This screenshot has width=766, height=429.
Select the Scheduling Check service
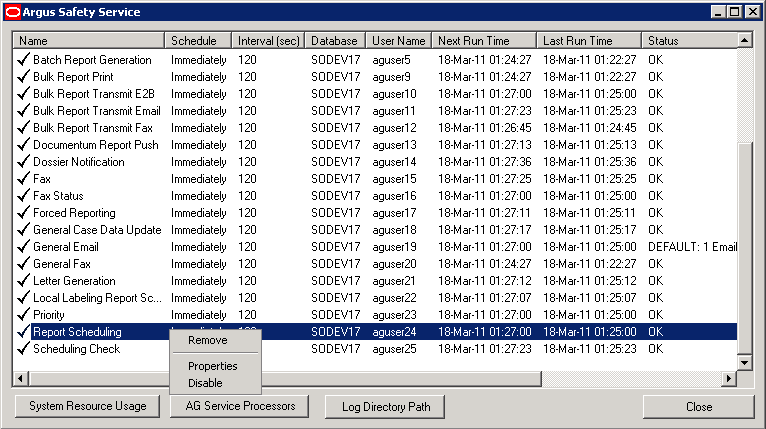[x=76, y=349]
